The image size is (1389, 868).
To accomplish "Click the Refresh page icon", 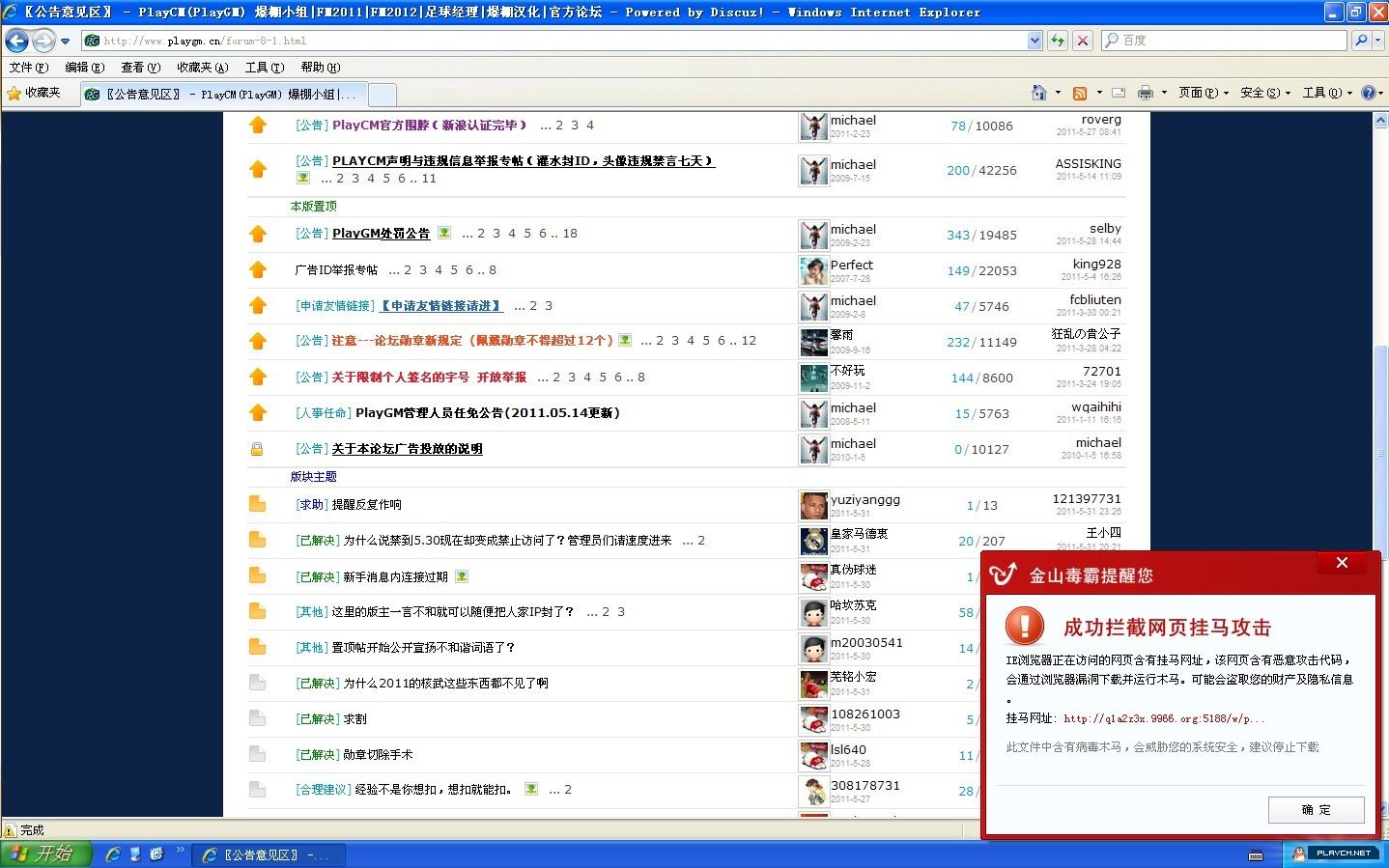I will (1058, 41).
